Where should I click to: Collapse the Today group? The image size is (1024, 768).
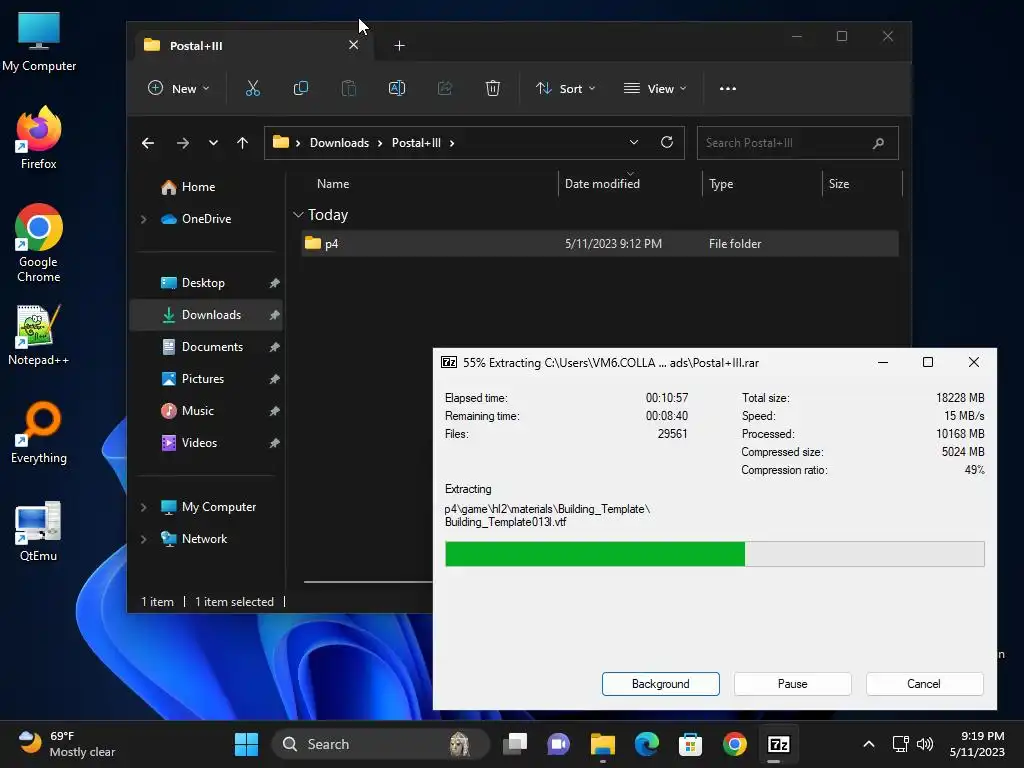point(298,215)
